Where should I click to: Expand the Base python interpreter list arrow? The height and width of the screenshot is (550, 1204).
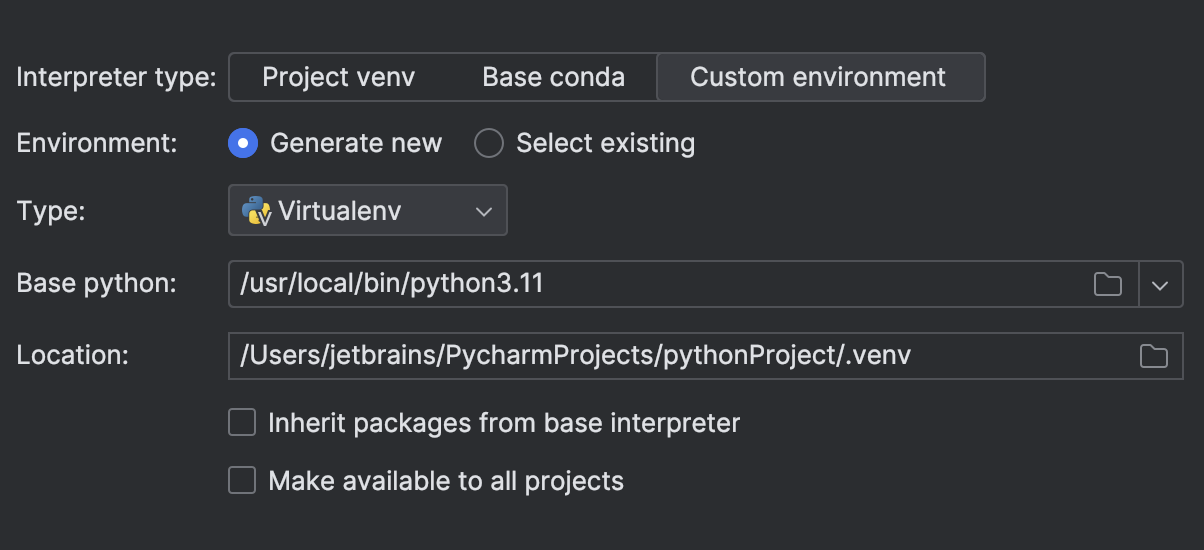(x=1160, y=284)
